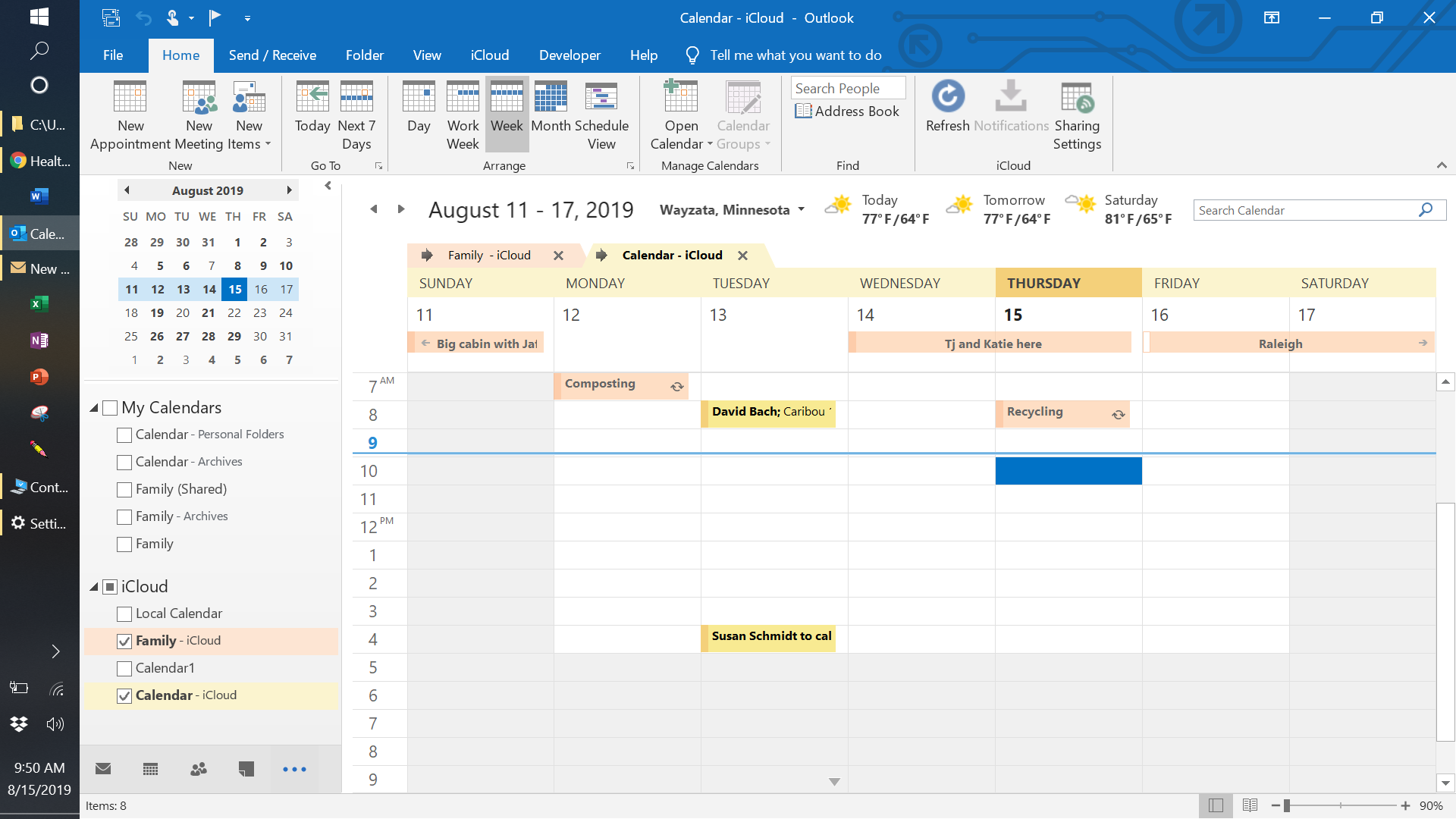Click the search magnifier in Search Calendar
This screenshot has width=1456, height=819.
pos(1426,210)
